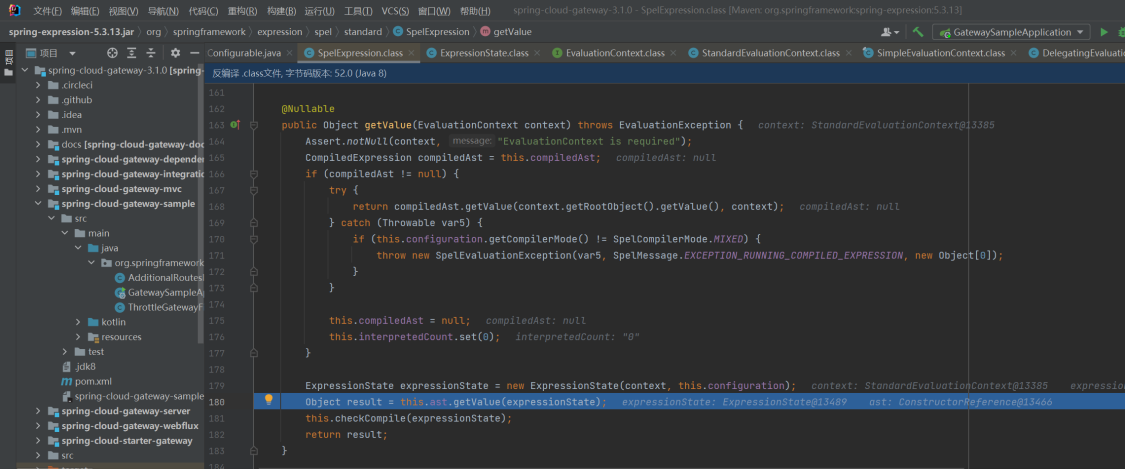Open the 帮助(H) menu
The width and height of the screenshot is (1125, 469).
475,11
